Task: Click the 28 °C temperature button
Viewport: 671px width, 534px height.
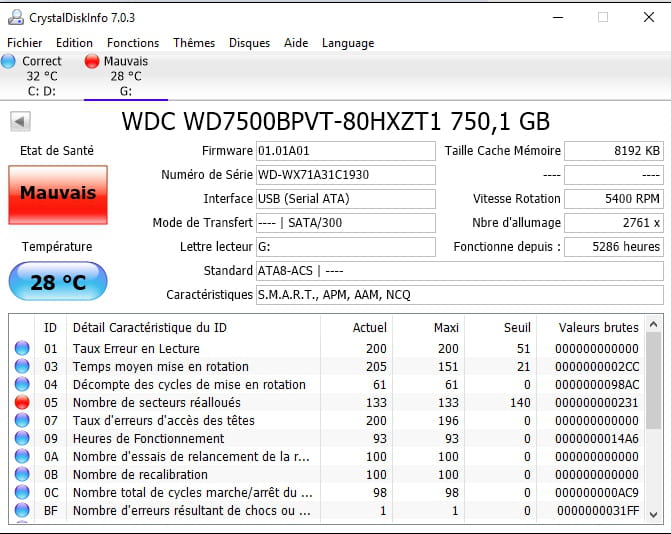Action: point(58,281)
